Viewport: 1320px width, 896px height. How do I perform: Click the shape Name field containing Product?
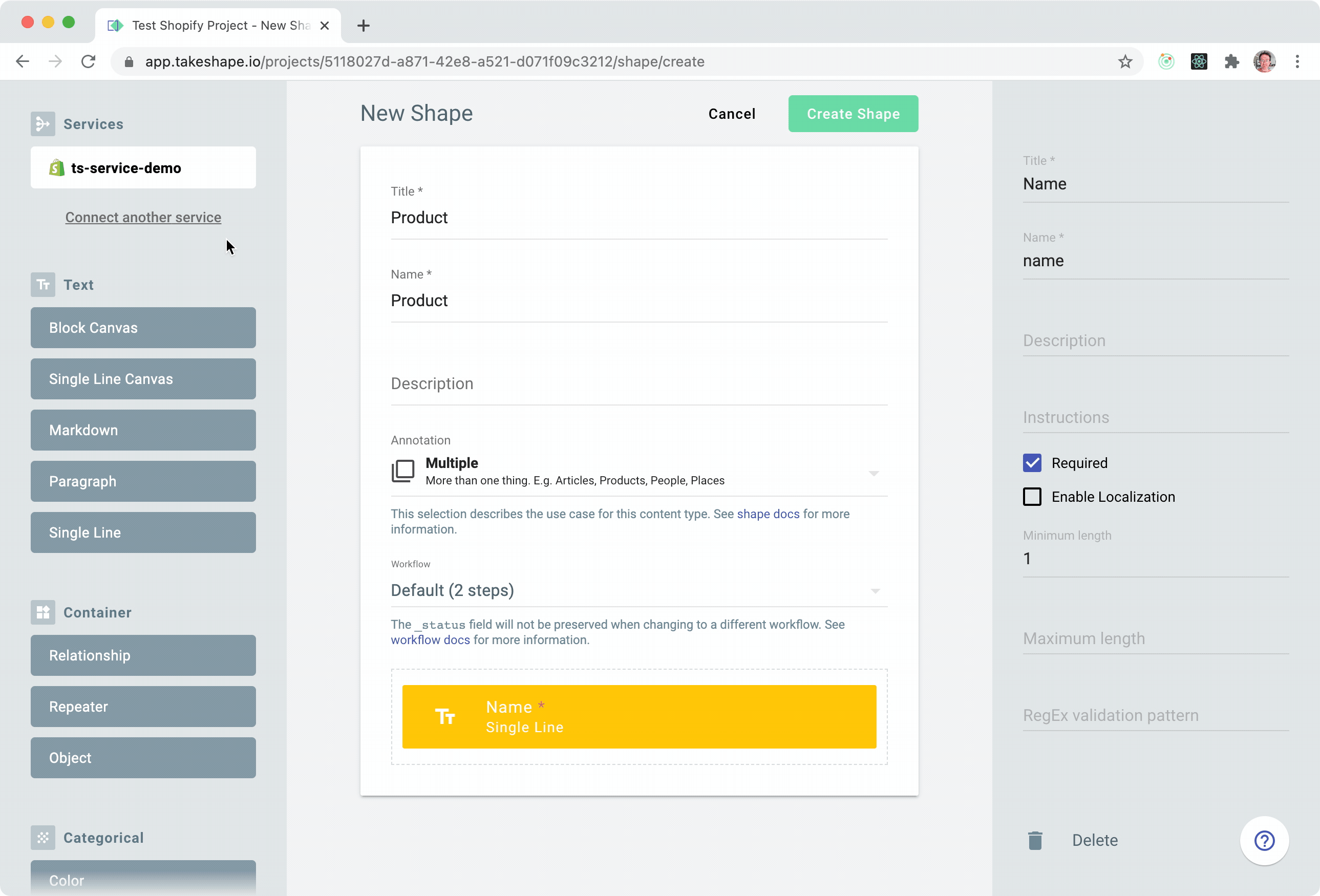(x=639, y=301)
